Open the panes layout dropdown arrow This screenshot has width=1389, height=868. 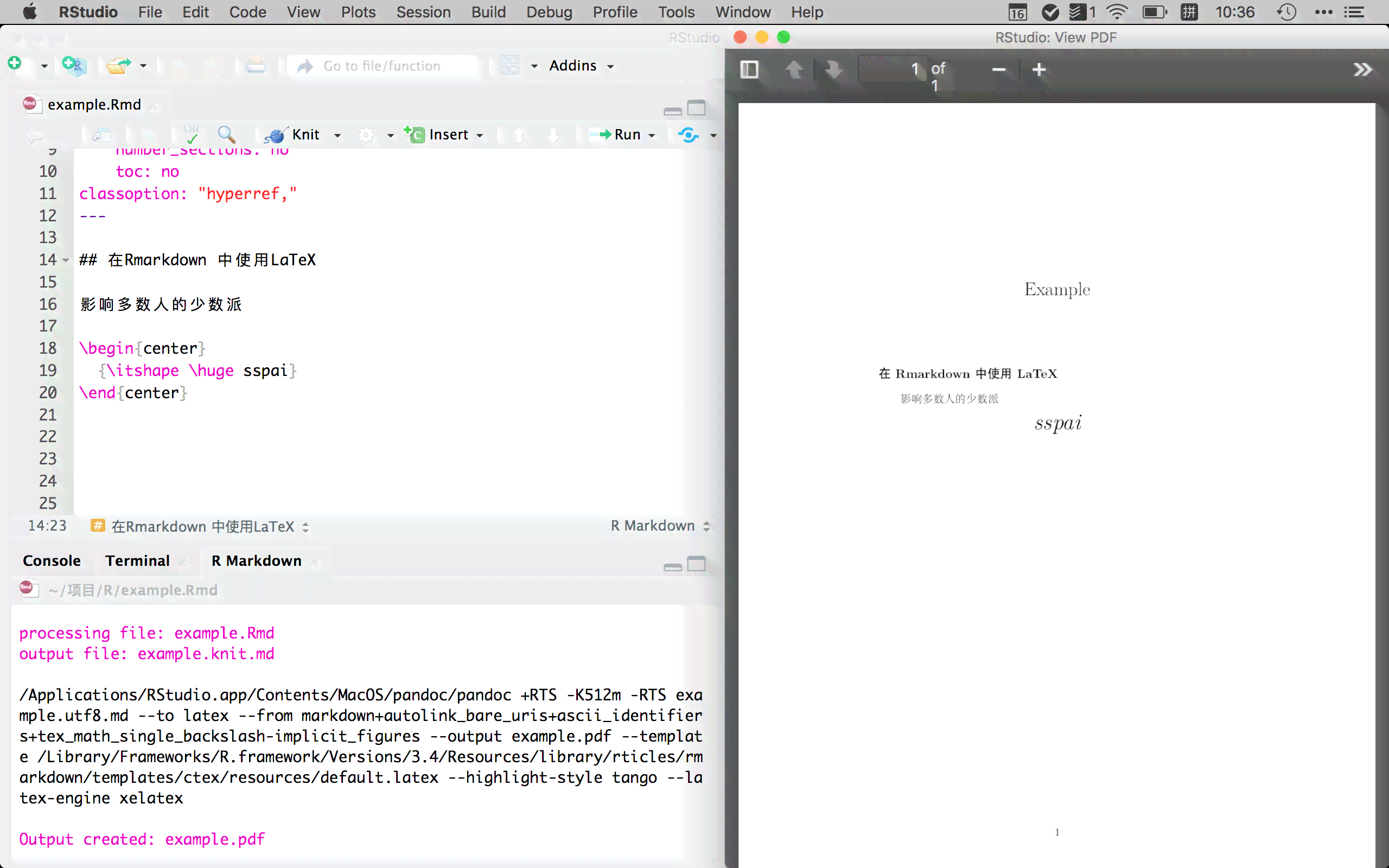[534, 66]
